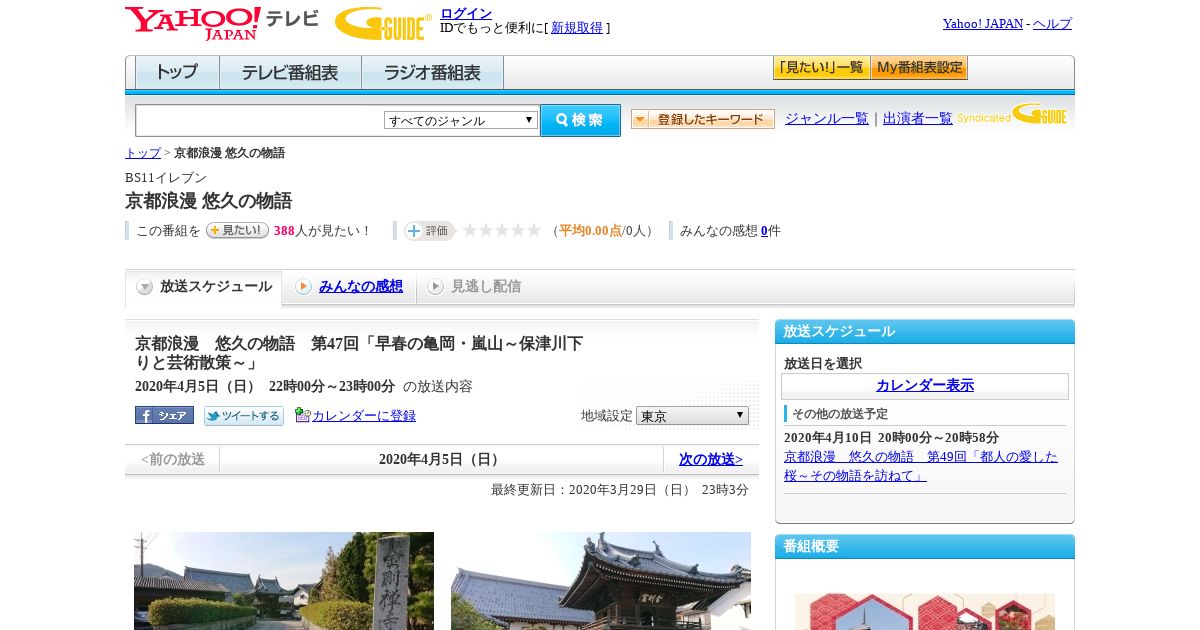This screenshot has width=1200, height=630.
Task: Click the トップ breadcrumb link
Action: (x=142, y=152)
